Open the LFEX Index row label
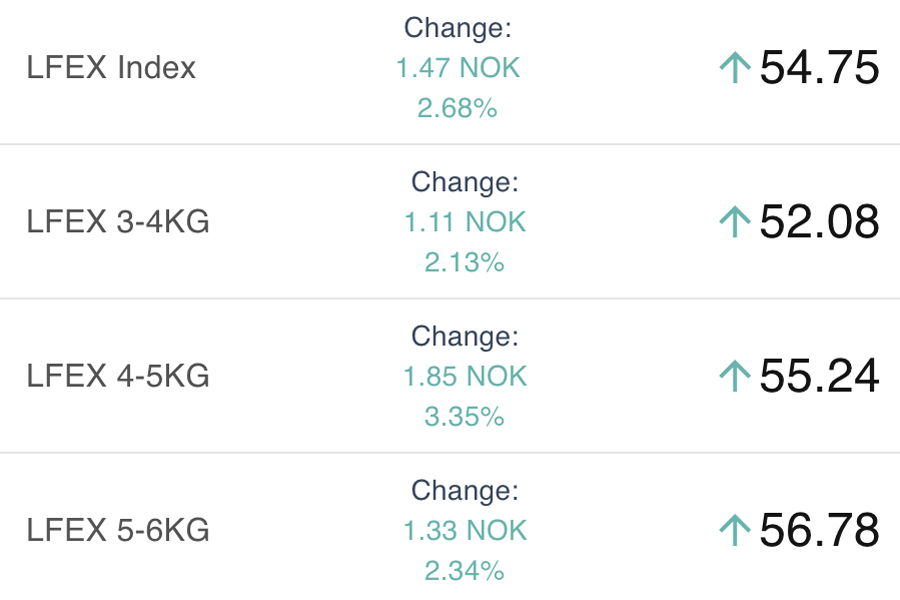This screenshot has width=900, height=600. point(111,68)
